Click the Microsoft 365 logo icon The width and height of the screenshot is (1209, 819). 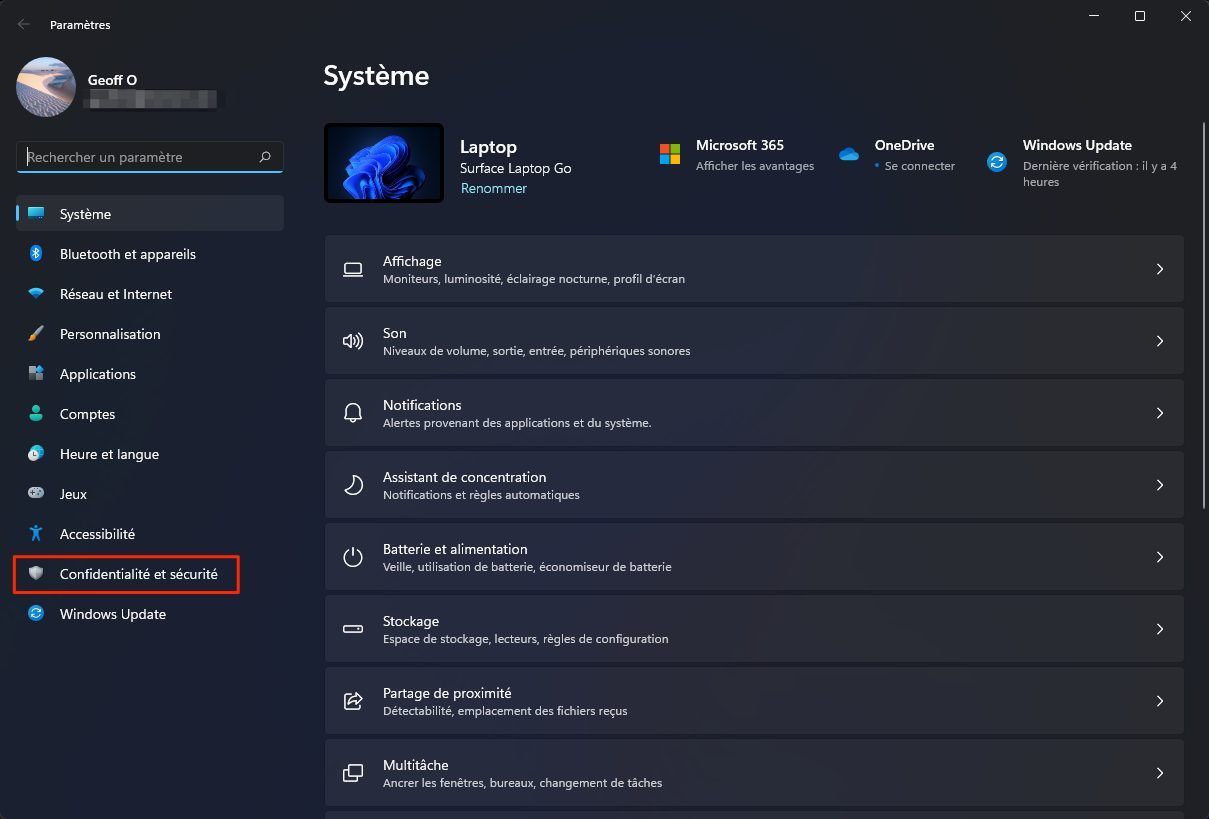tap(669, 154)
